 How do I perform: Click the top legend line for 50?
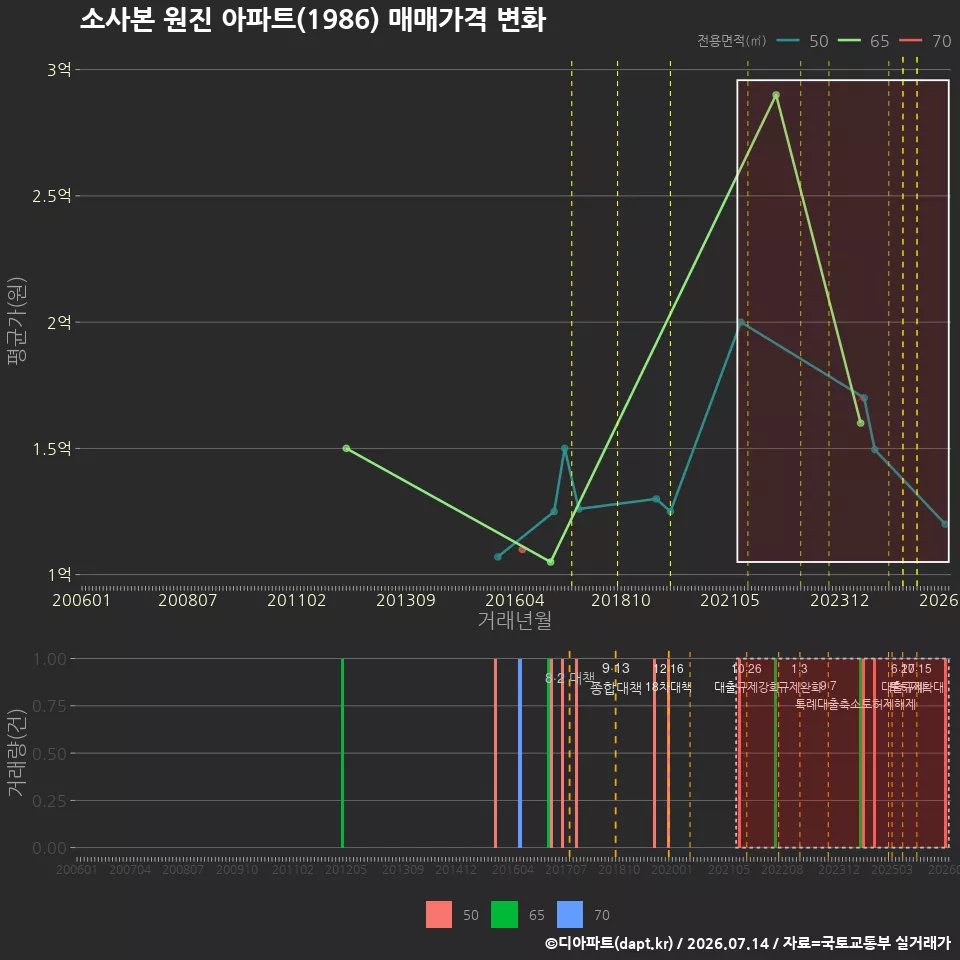[788, 41]
